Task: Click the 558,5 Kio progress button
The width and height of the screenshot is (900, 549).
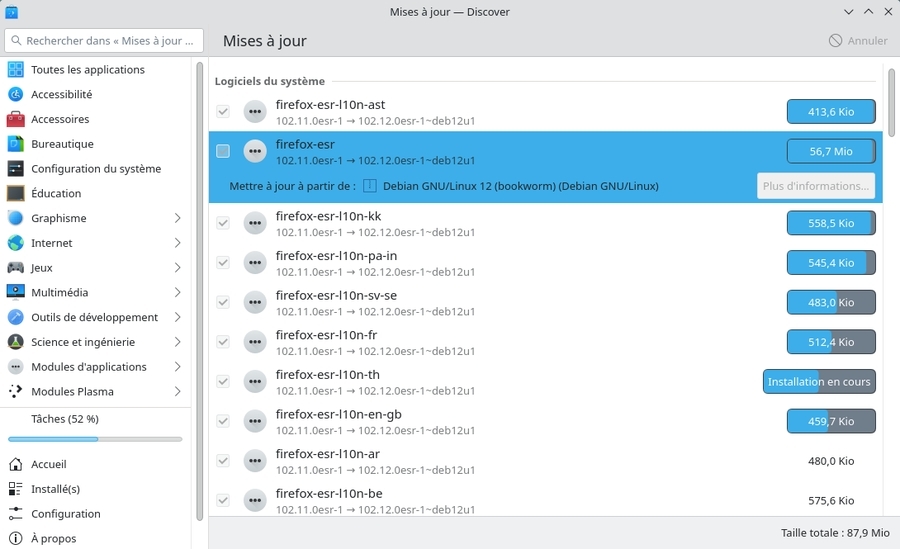Action: (831, 223)
